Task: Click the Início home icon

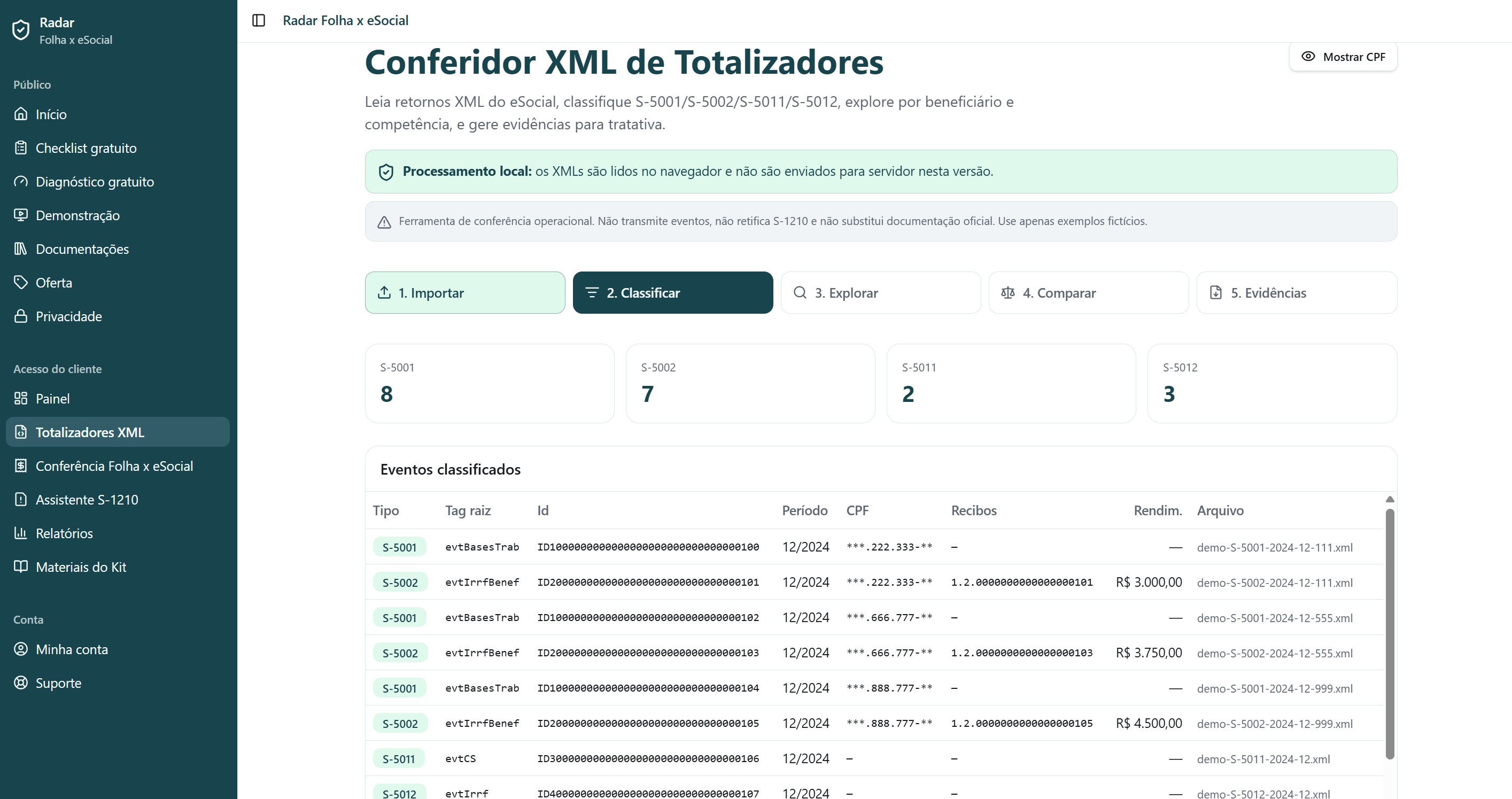Action: click(x=21, y=114)
